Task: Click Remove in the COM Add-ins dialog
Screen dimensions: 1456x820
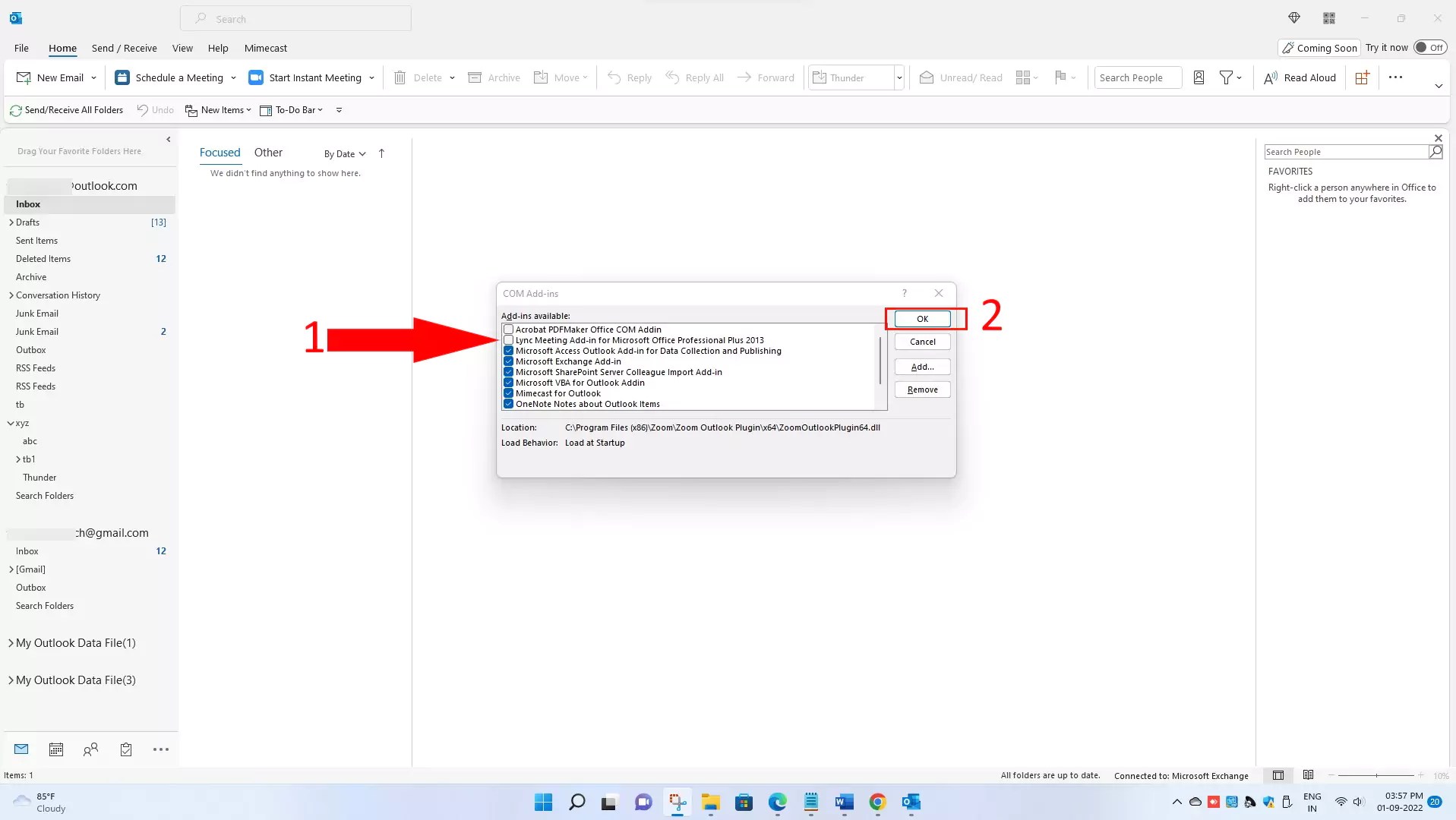Action: (922, 389)
